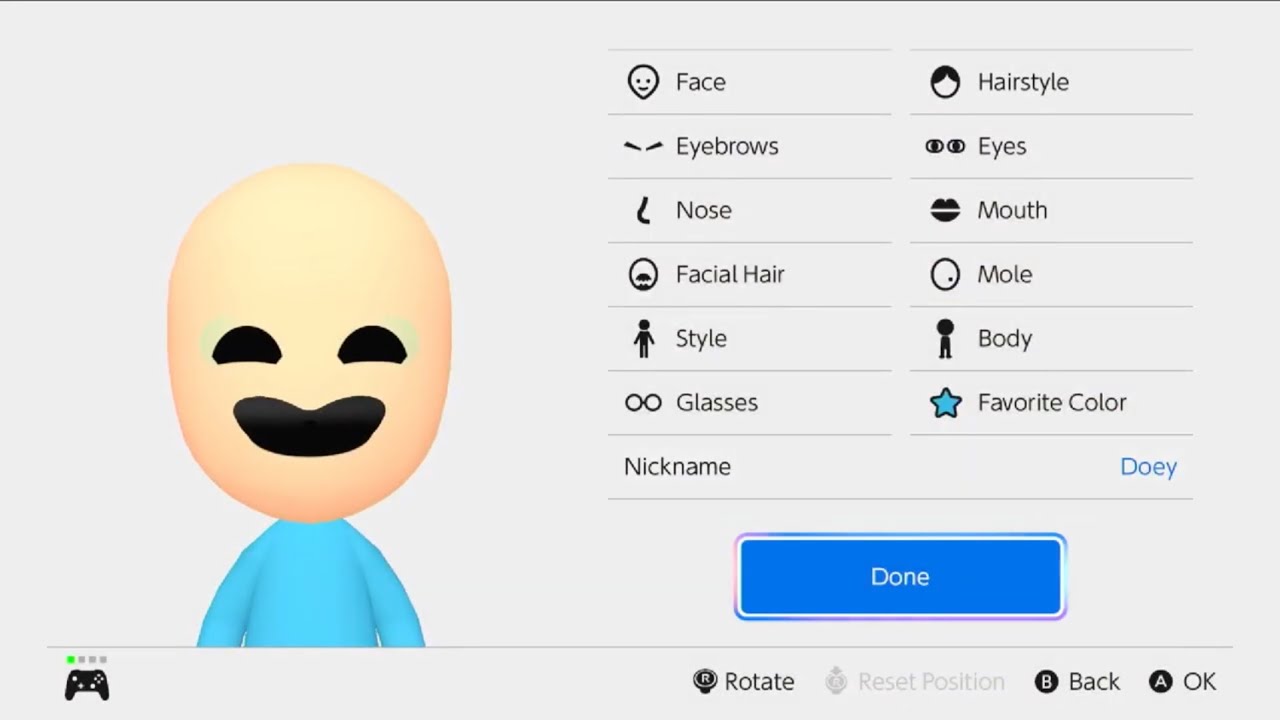Screen dimensions: 1280x720
Task: Open the Glasses option label
Action: [716, 402]
